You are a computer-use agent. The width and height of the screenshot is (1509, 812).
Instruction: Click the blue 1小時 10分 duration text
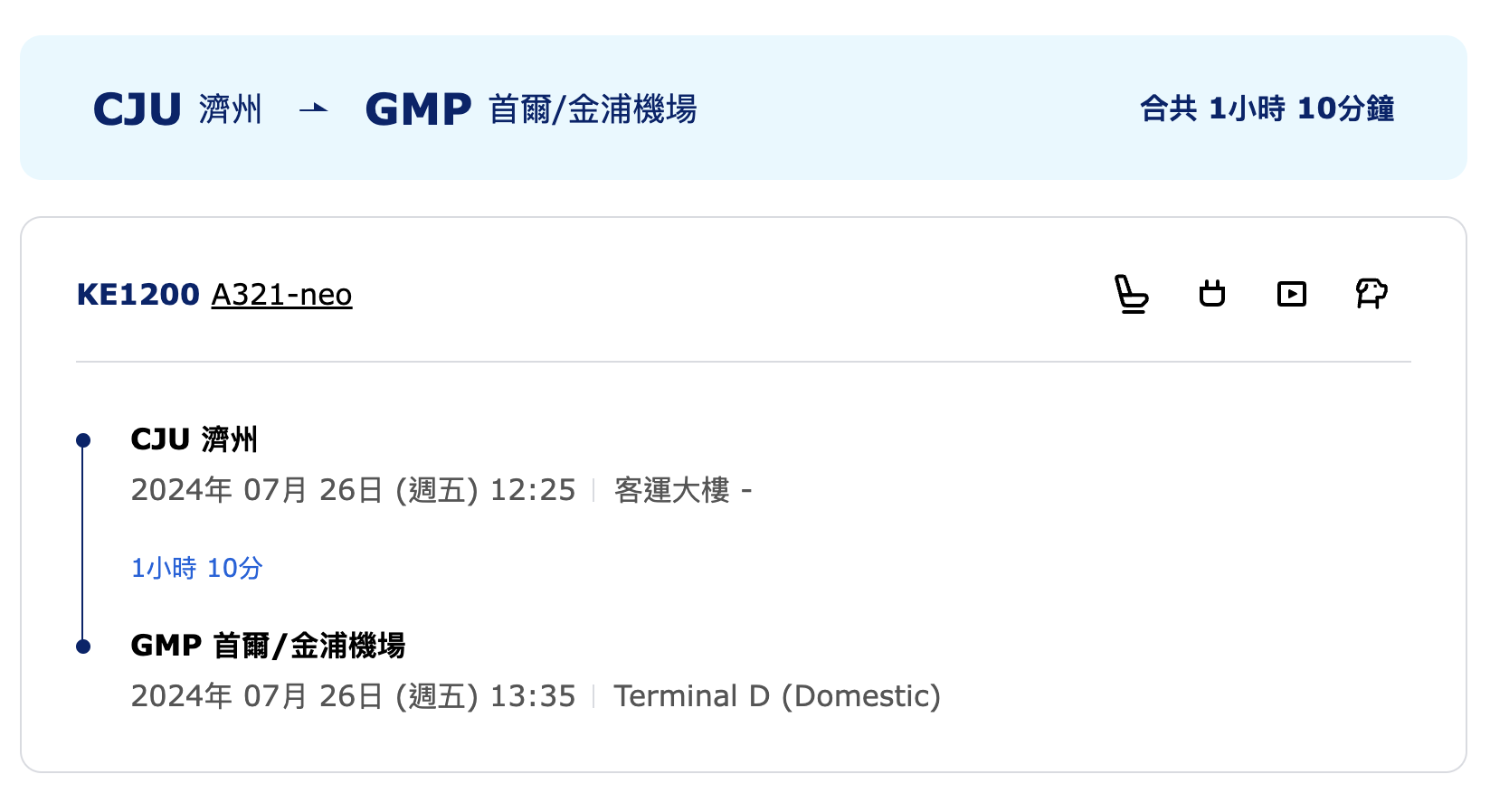click(197, 568)
